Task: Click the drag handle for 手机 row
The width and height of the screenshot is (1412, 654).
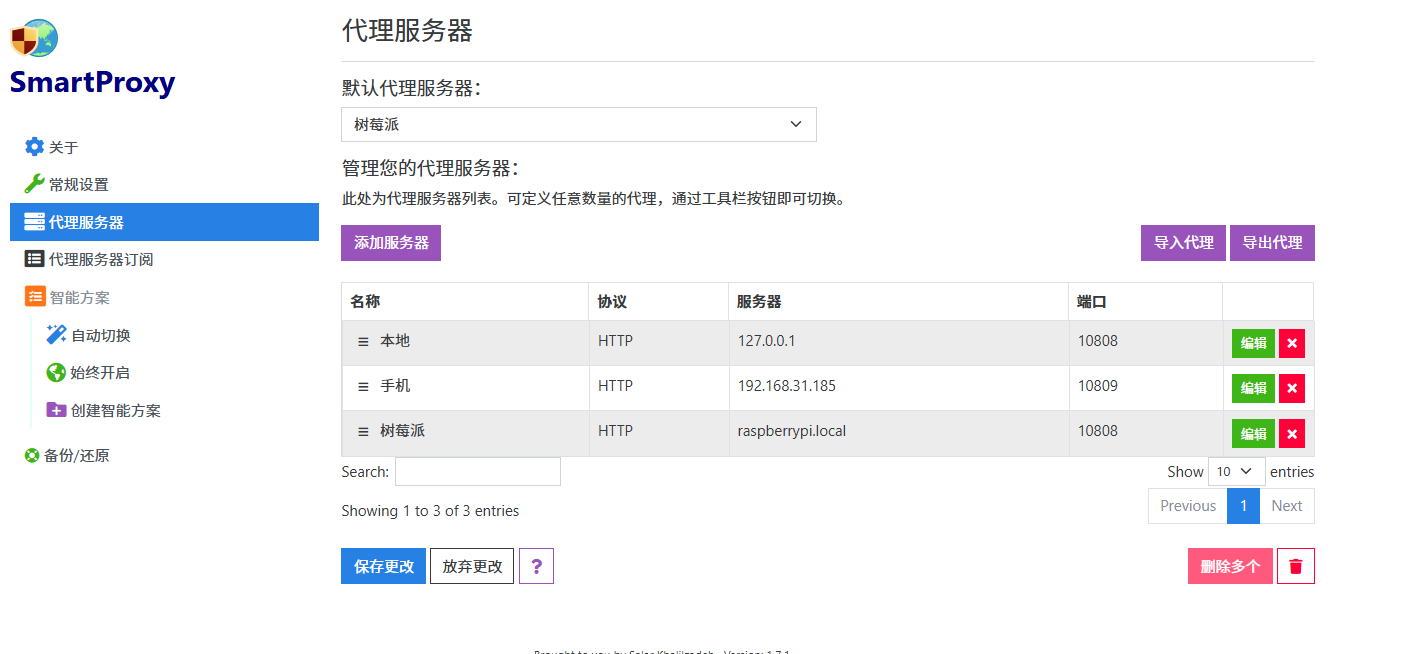Action: [363, 387]
